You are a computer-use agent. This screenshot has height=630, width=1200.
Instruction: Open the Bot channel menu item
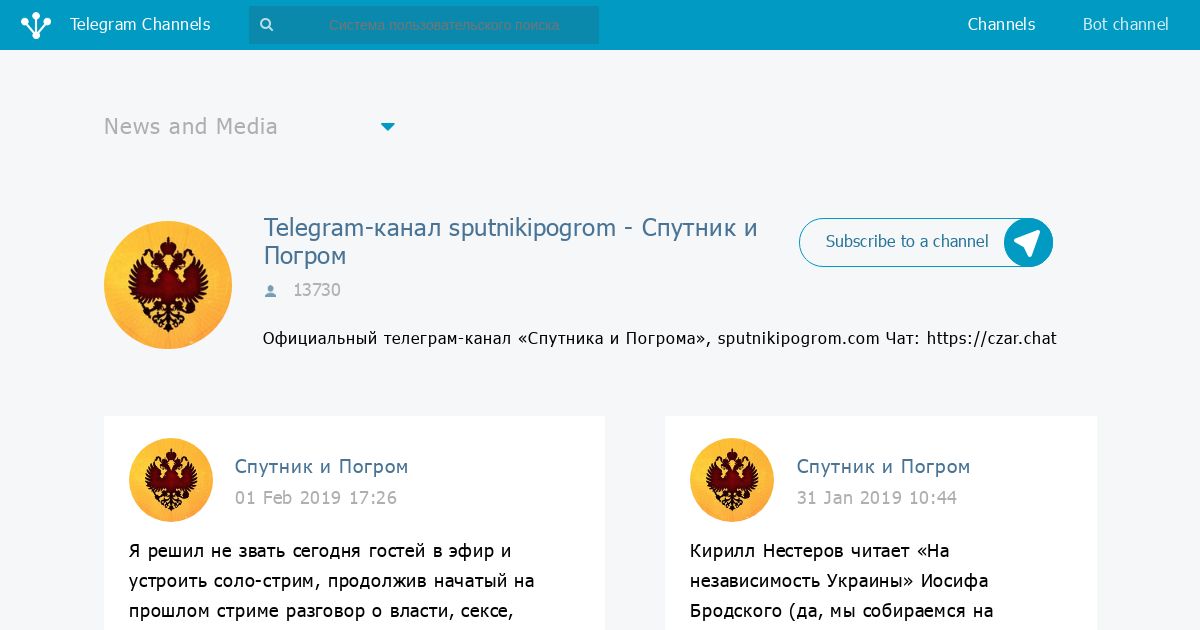1125,25
